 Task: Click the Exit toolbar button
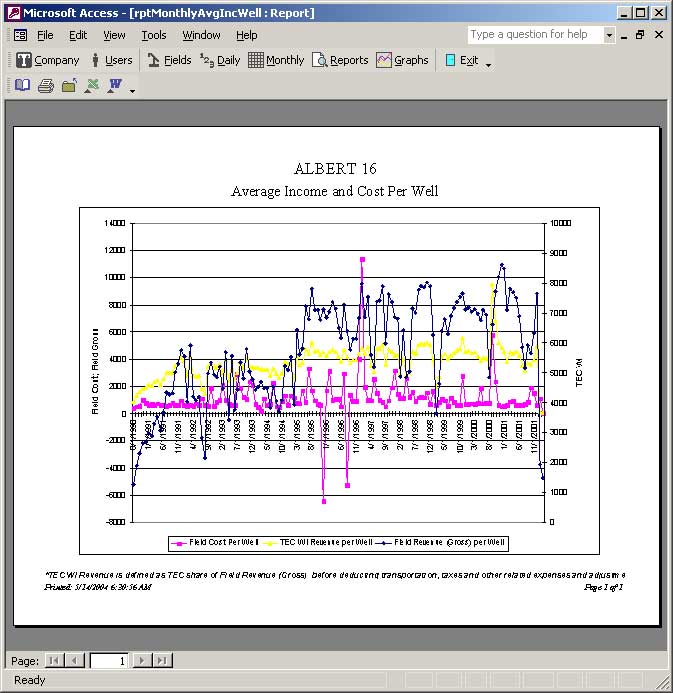tap(461, 60)
